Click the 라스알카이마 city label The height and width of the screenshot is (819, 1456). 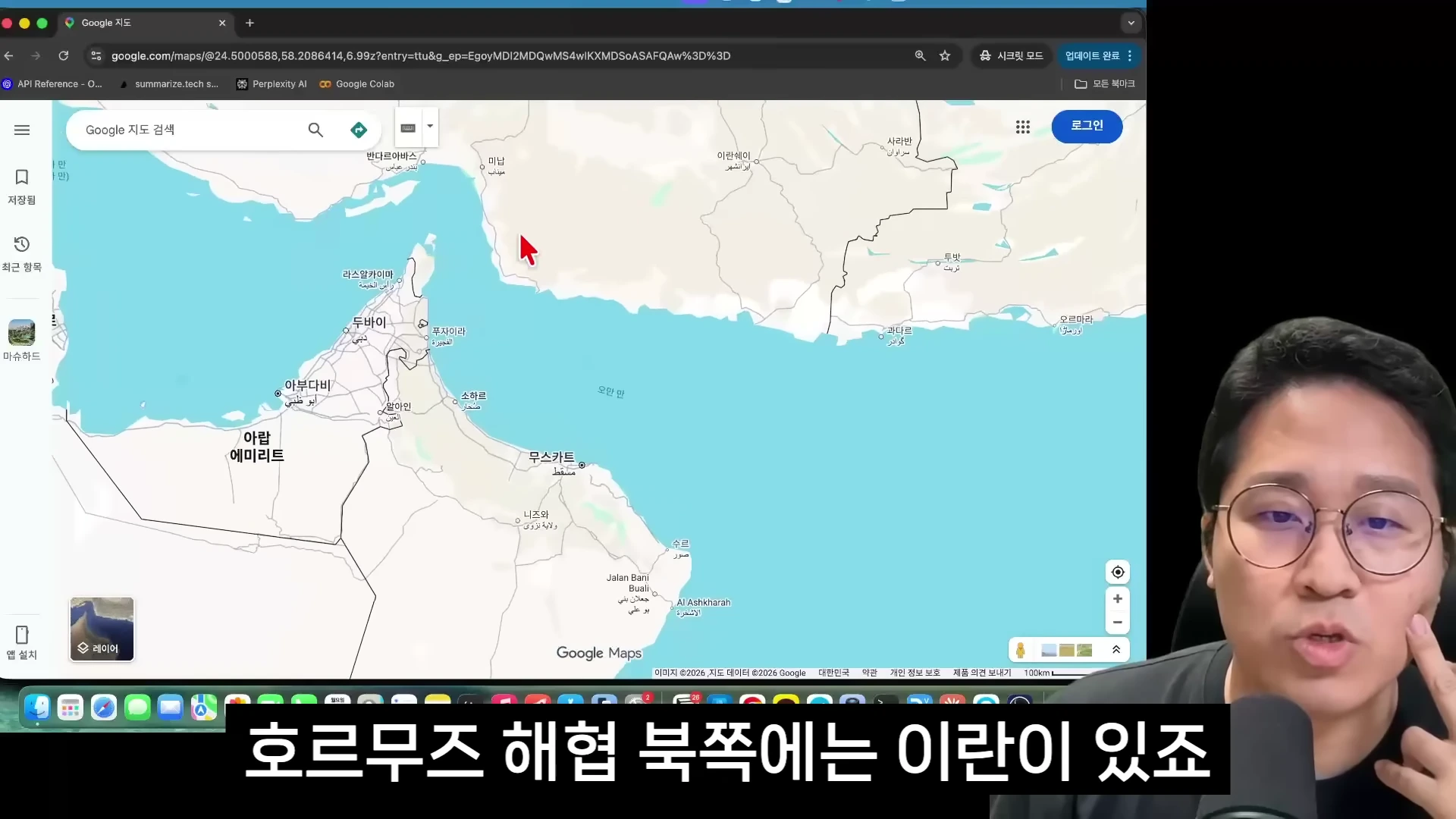368,275
